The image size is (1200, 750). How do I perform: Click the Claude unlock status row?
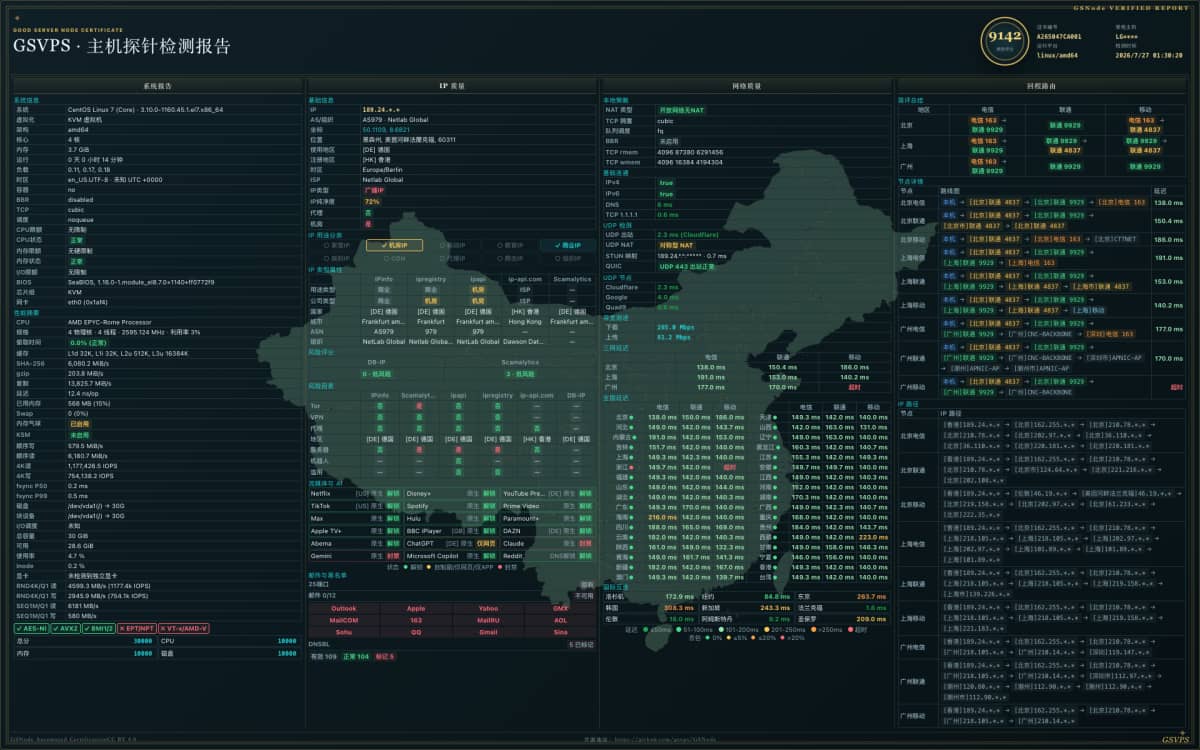click(548, 543)
